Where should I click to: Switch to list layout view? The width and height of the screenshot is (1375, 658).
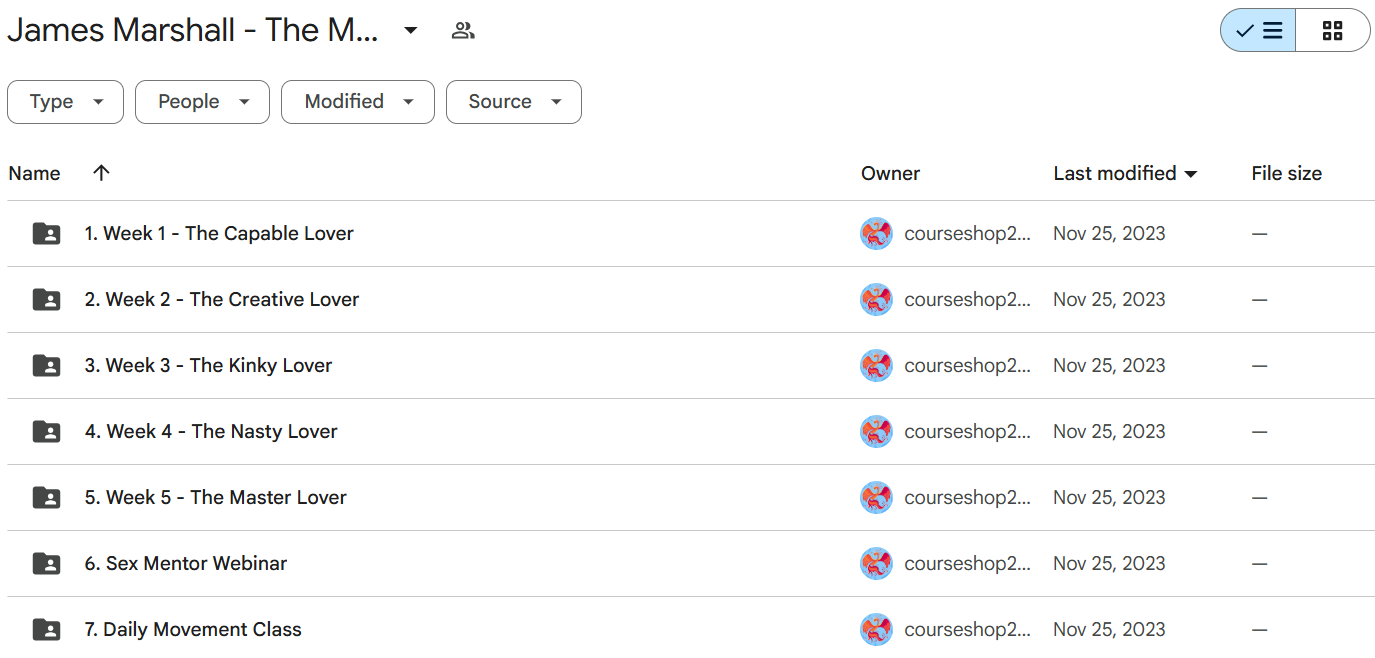click(x=1258, y=30)
